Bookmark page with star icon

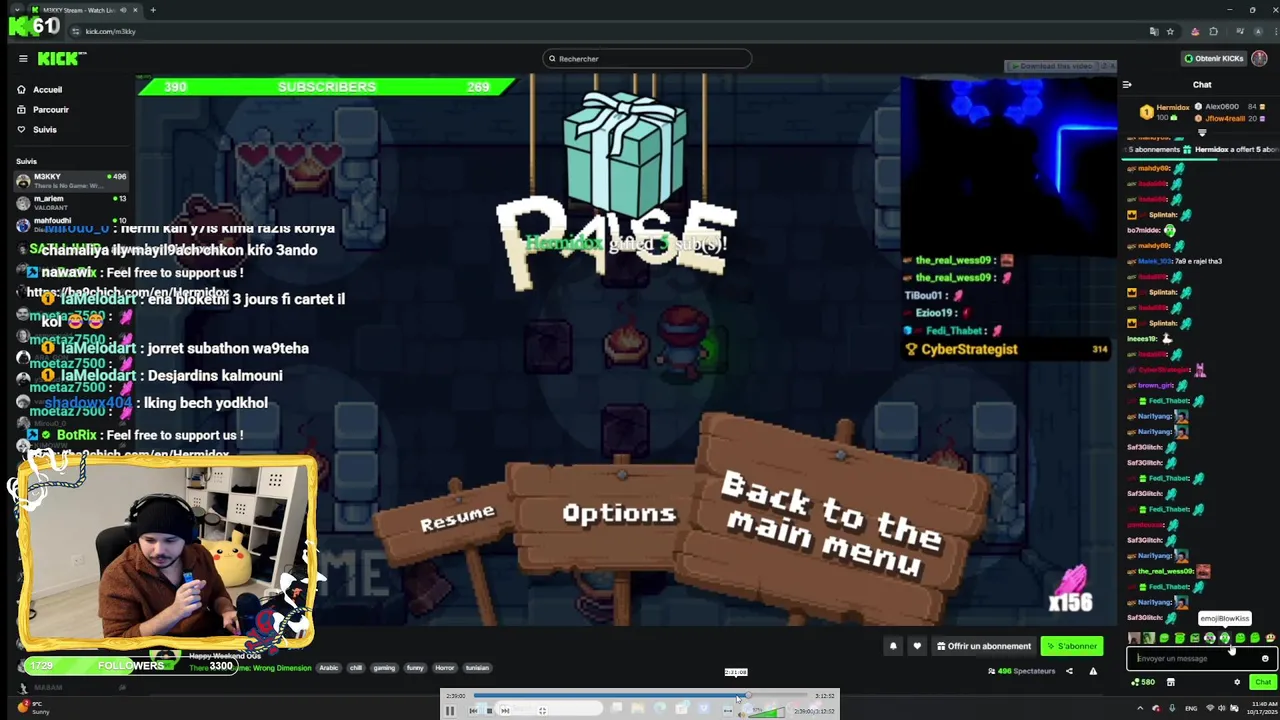(x=1170, y=31)
